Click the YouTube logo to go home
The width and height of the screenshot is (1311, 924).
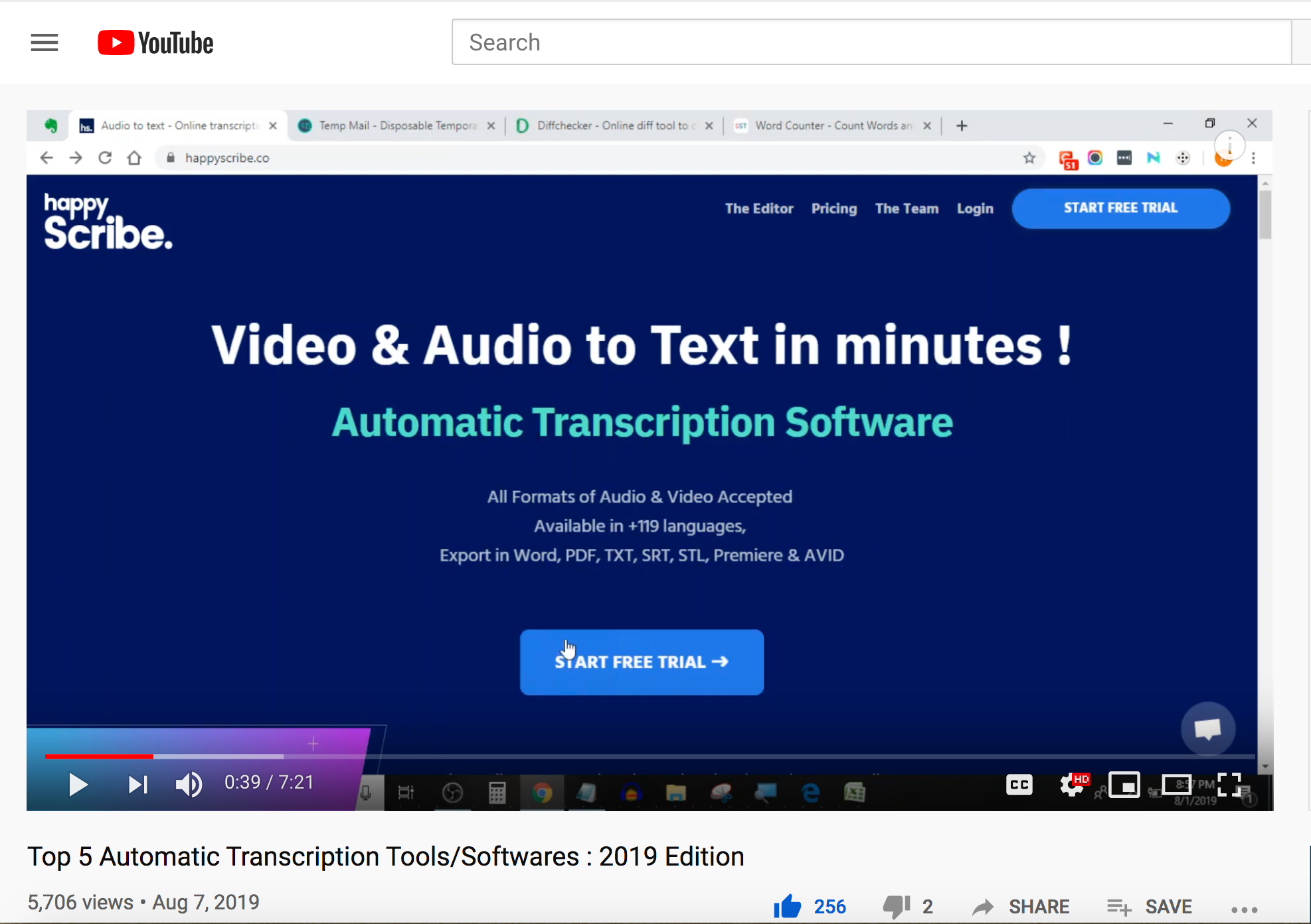pyautogui.click(x=155, y=43)
